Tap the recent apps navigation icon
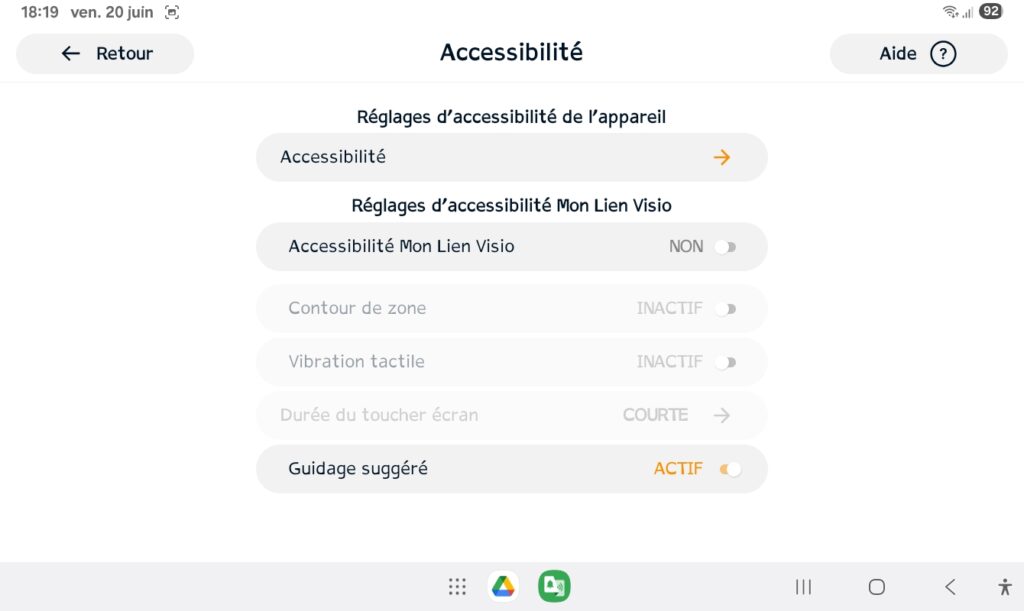 click(803, 587)
